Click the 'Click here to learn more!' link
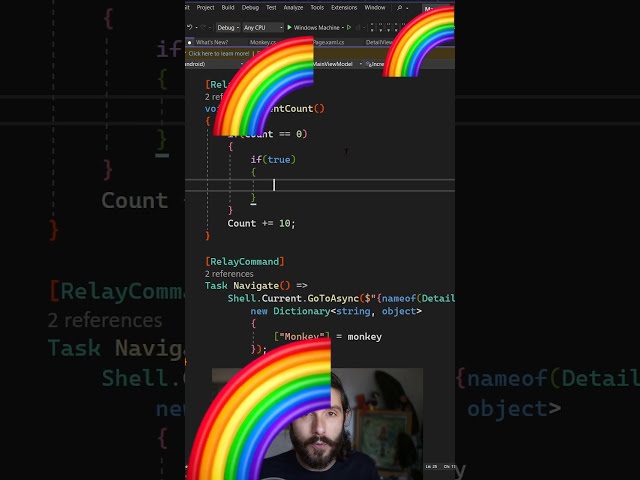Image resolution: width=640 pixels, height=480 pixels. pyautogui.click(x=219, y=53)
